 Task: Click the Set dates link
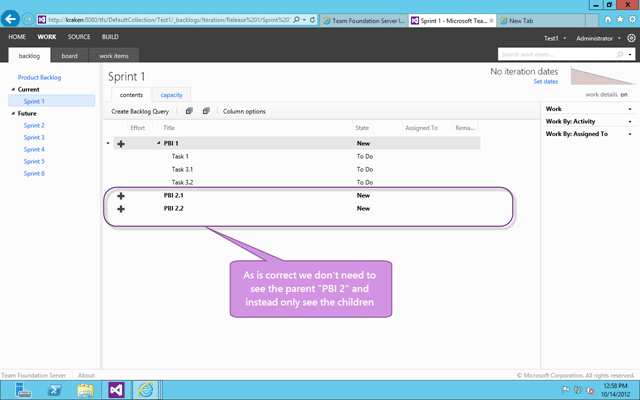545,82
